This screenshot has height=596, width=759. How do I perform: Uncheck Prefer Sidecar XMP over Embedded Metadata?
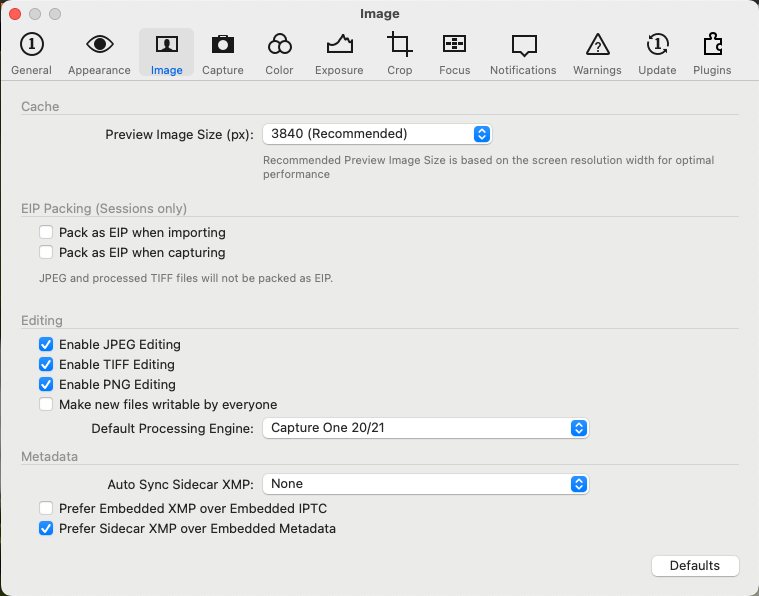point(46,528)
